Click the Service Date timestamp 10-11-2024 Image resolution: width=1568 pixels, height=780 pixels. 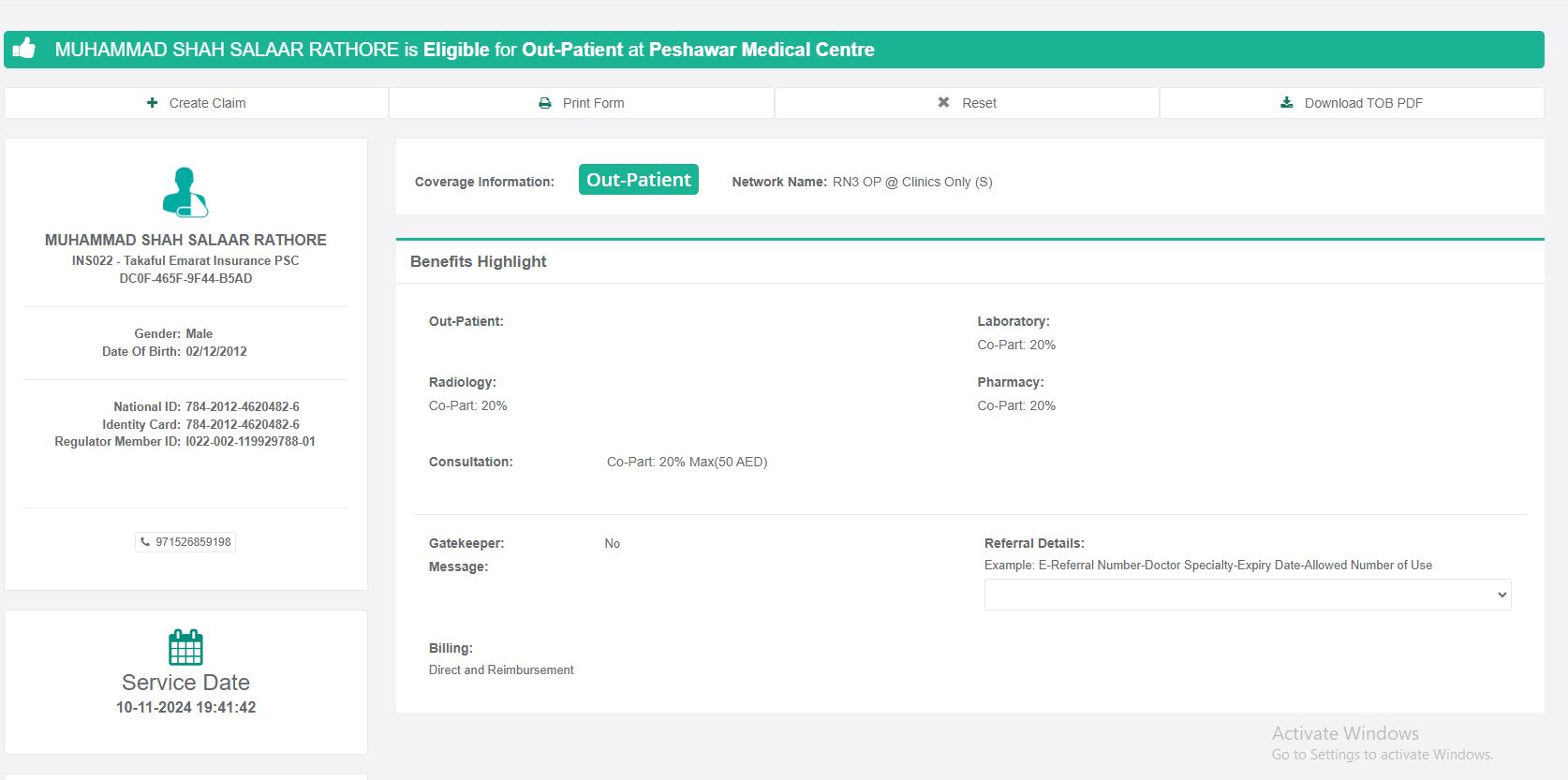tap(185, 708)
